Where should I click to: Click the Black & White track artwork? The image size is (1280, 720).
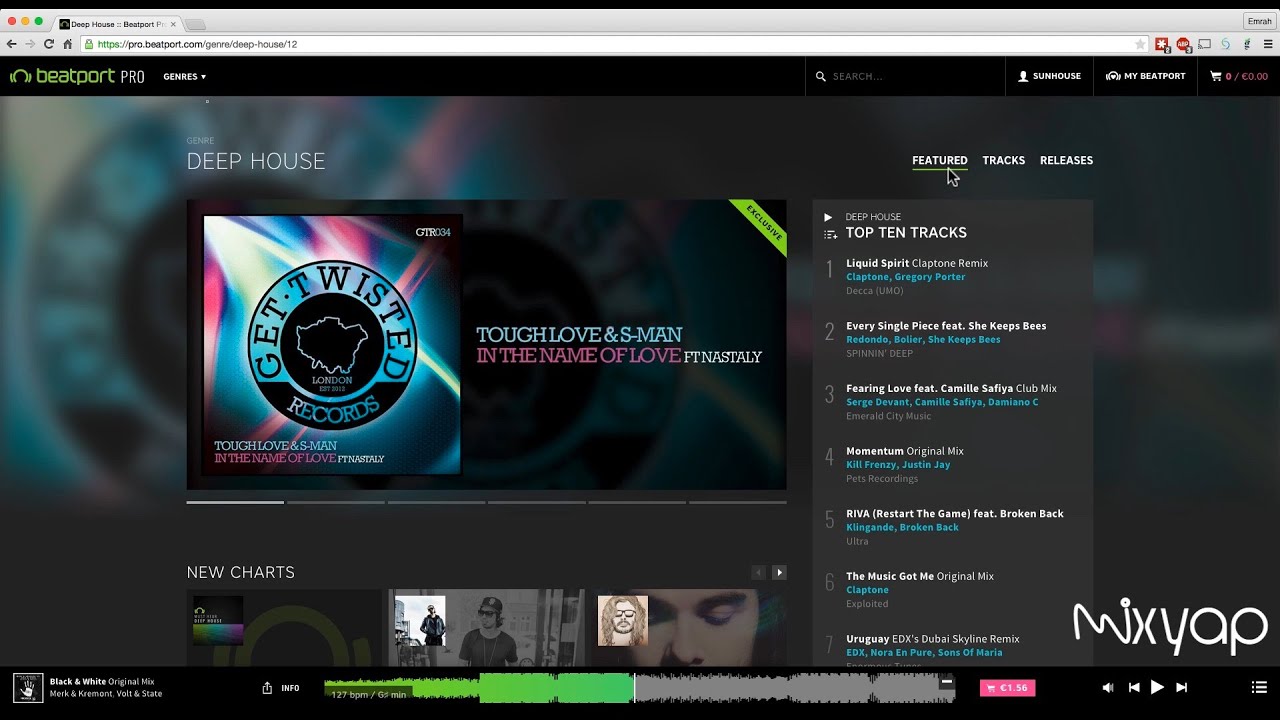pos(28,688)
